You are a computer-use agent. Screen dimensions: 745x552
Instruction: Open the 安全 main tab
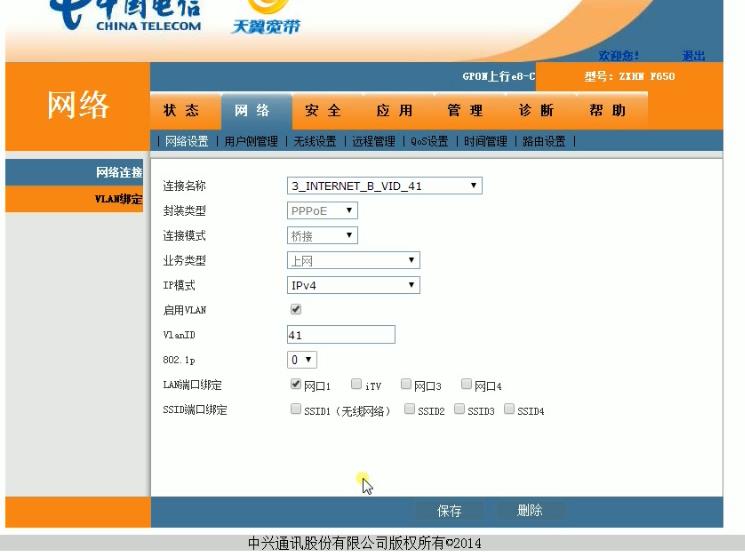[323, 111]
